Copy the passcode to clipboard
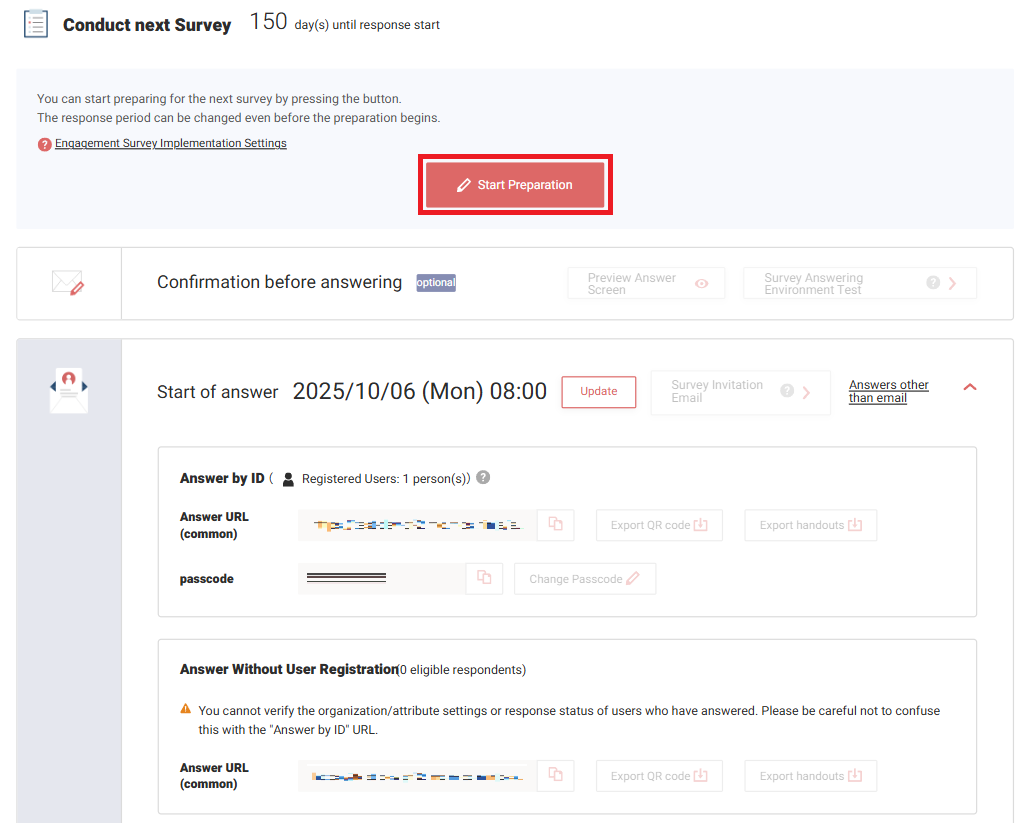The image size is (1029, 823). [x=484, y=578]
